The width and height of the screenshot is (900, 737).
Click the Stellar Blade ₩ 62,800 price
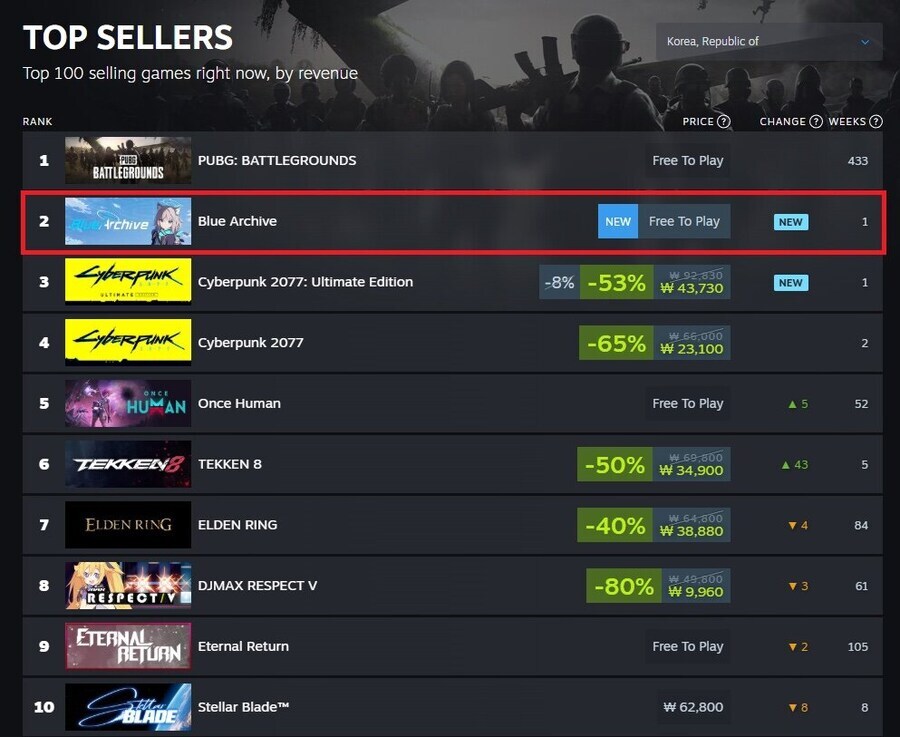[693, 707]
